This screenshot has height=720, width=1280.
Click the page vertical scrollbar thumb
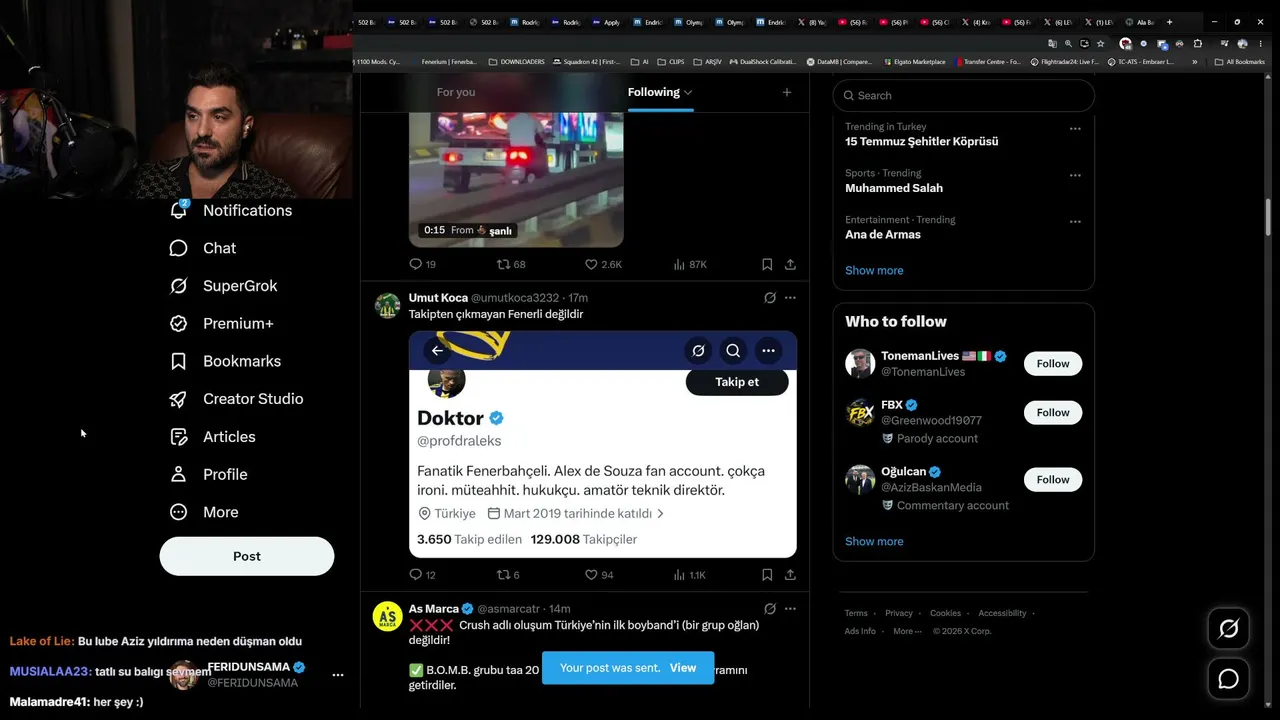[x=1268, y=218]
